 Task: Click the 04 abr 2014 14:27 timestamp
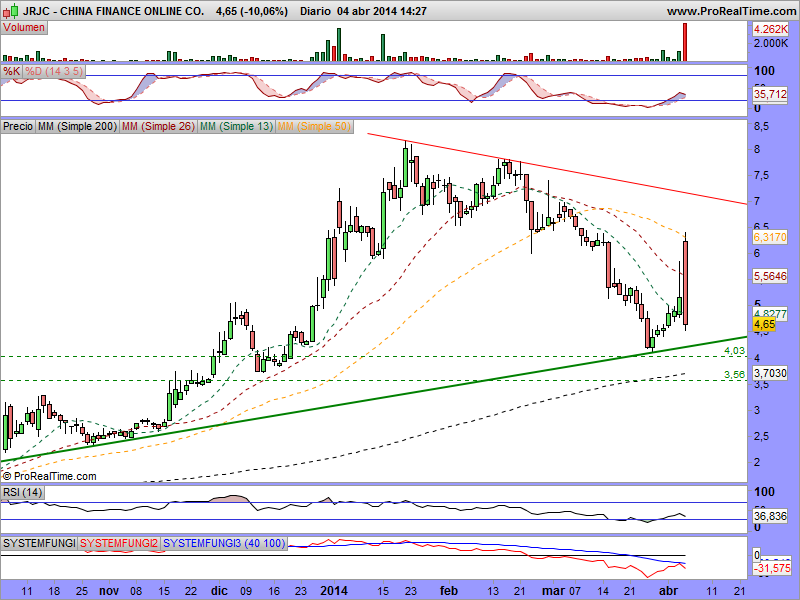point(382,11)
